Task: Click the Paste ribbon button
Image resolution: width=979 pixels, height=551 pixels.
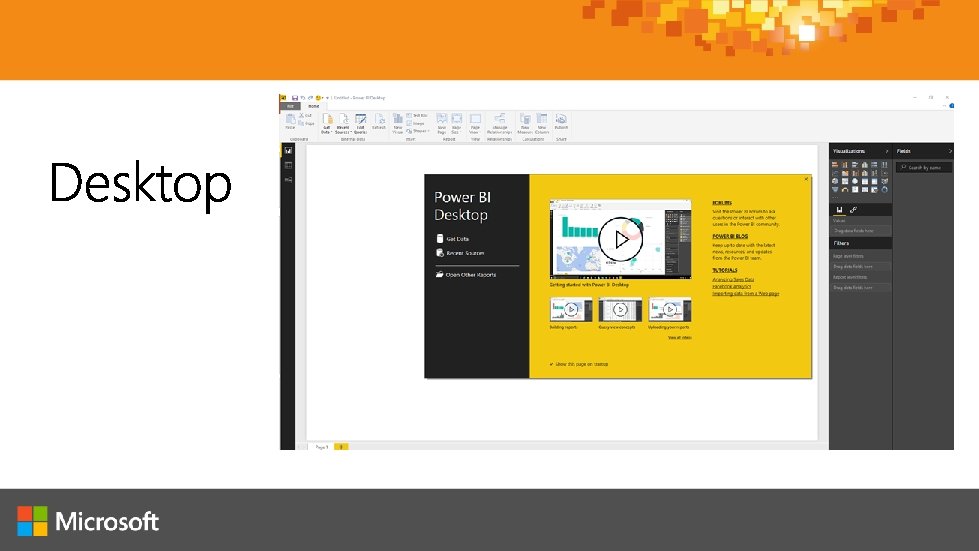Action: pos(290,121)
